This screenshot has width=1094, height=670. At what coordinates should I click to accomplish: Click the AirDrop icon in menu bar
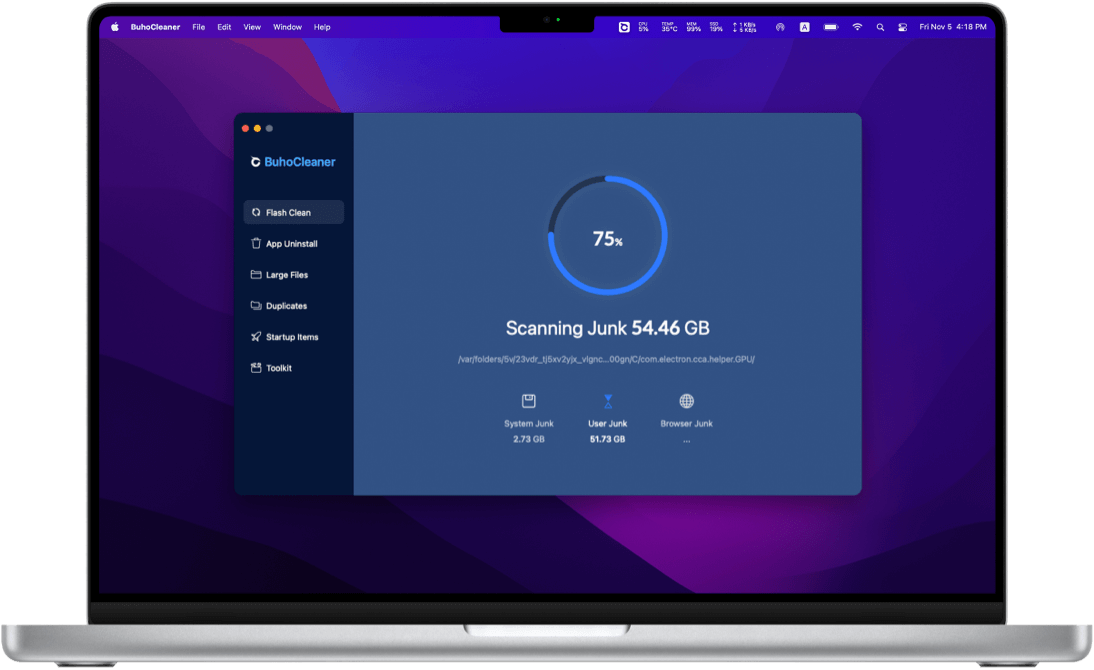780,27
